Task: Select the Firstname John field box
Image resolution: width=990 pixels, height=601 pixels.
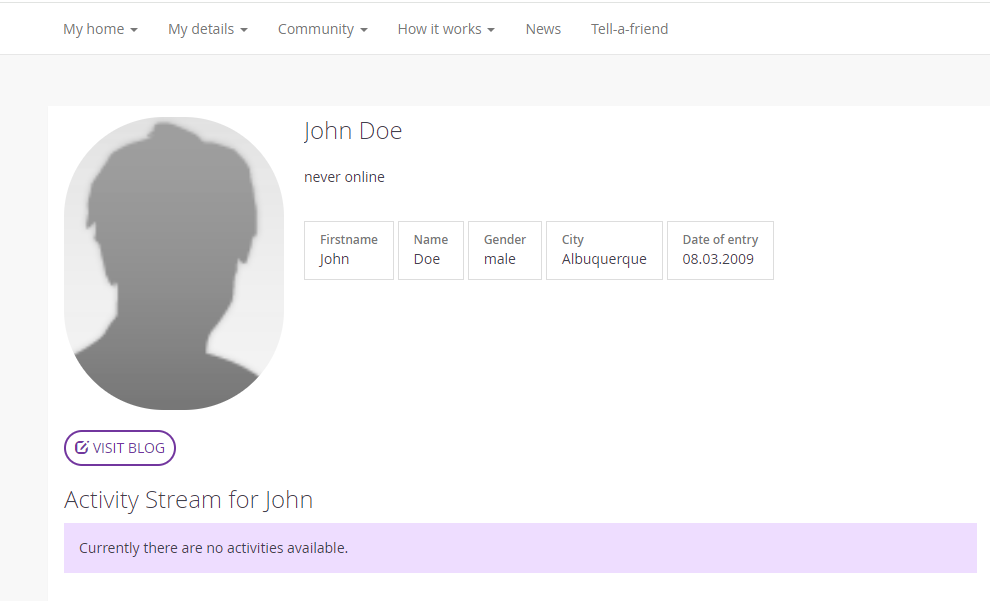Action: point(349,250)
